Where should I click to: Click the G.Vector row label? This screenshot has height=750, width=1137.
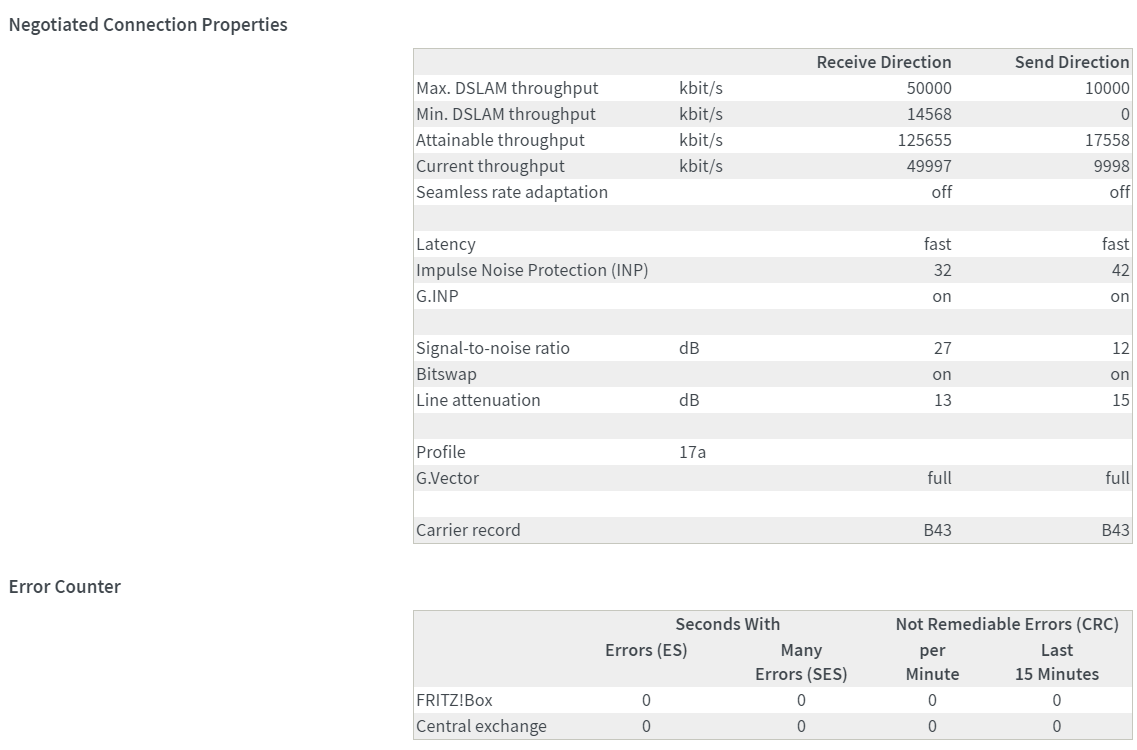(447, 478)
